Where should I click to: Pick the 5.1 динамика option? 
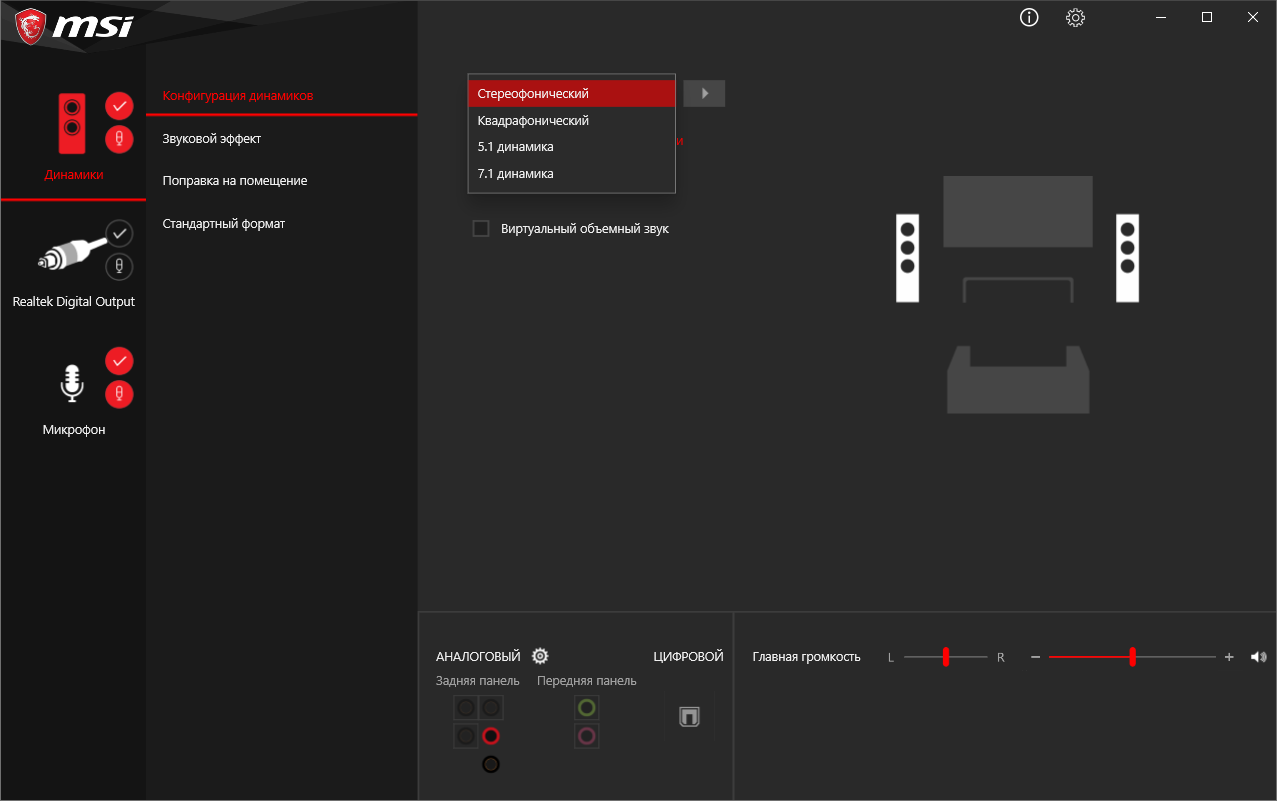571,147
